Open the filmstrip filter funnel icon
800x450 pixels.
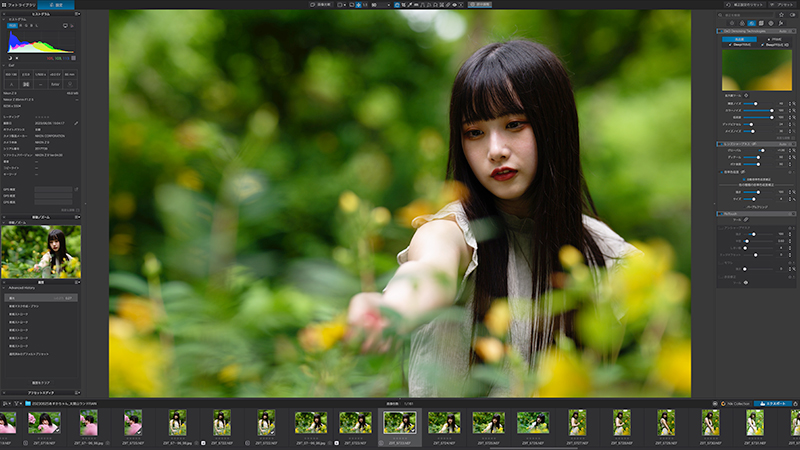[17, 404]
